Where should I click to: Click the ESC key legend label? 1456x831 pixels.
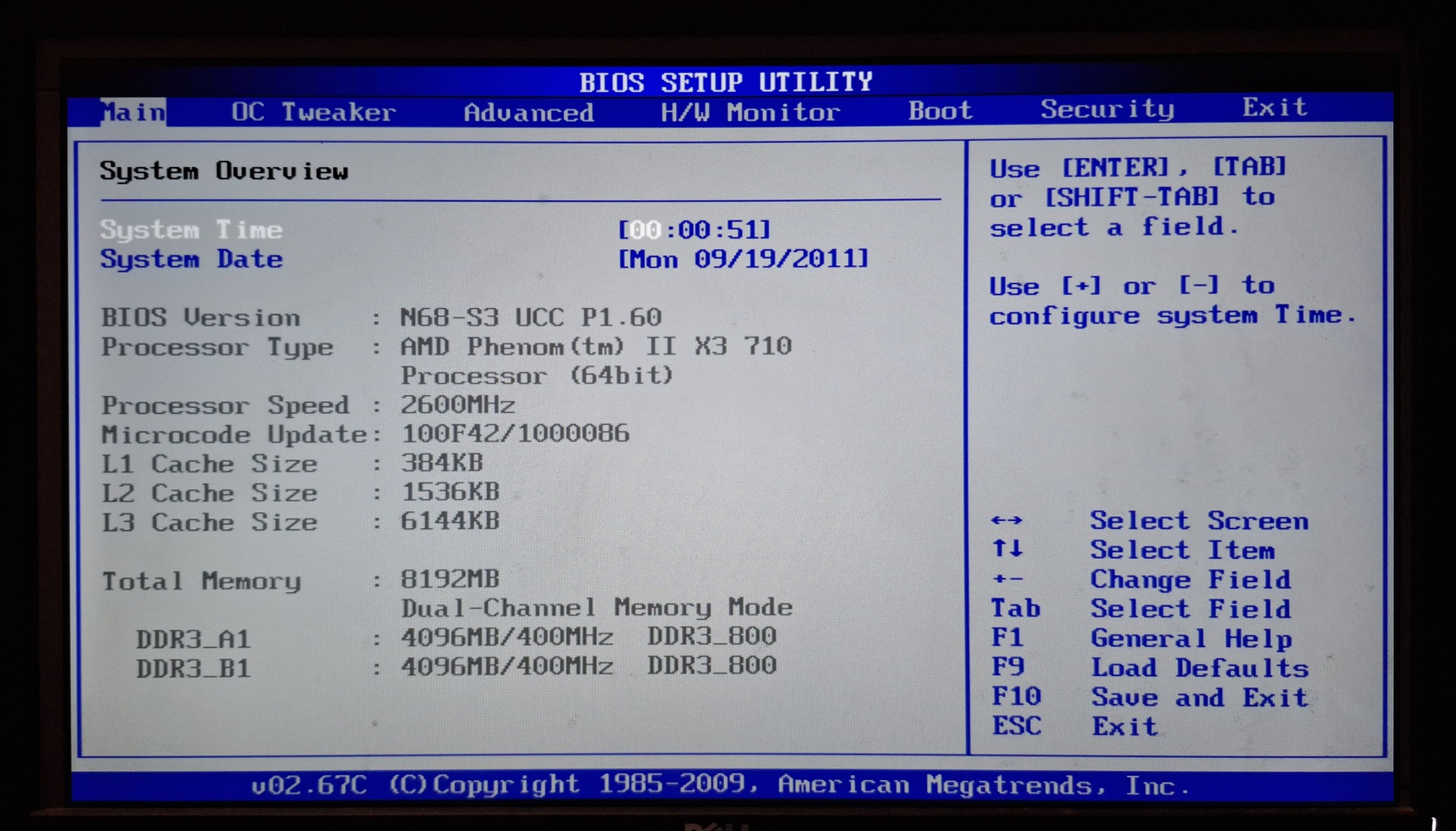(1016, 725)
